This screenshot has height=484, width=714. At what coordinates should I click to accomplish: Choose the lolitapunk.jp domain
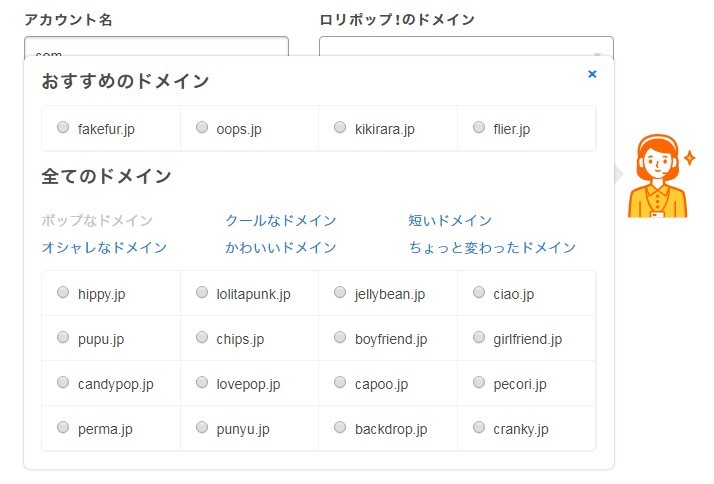coord(202,293)
